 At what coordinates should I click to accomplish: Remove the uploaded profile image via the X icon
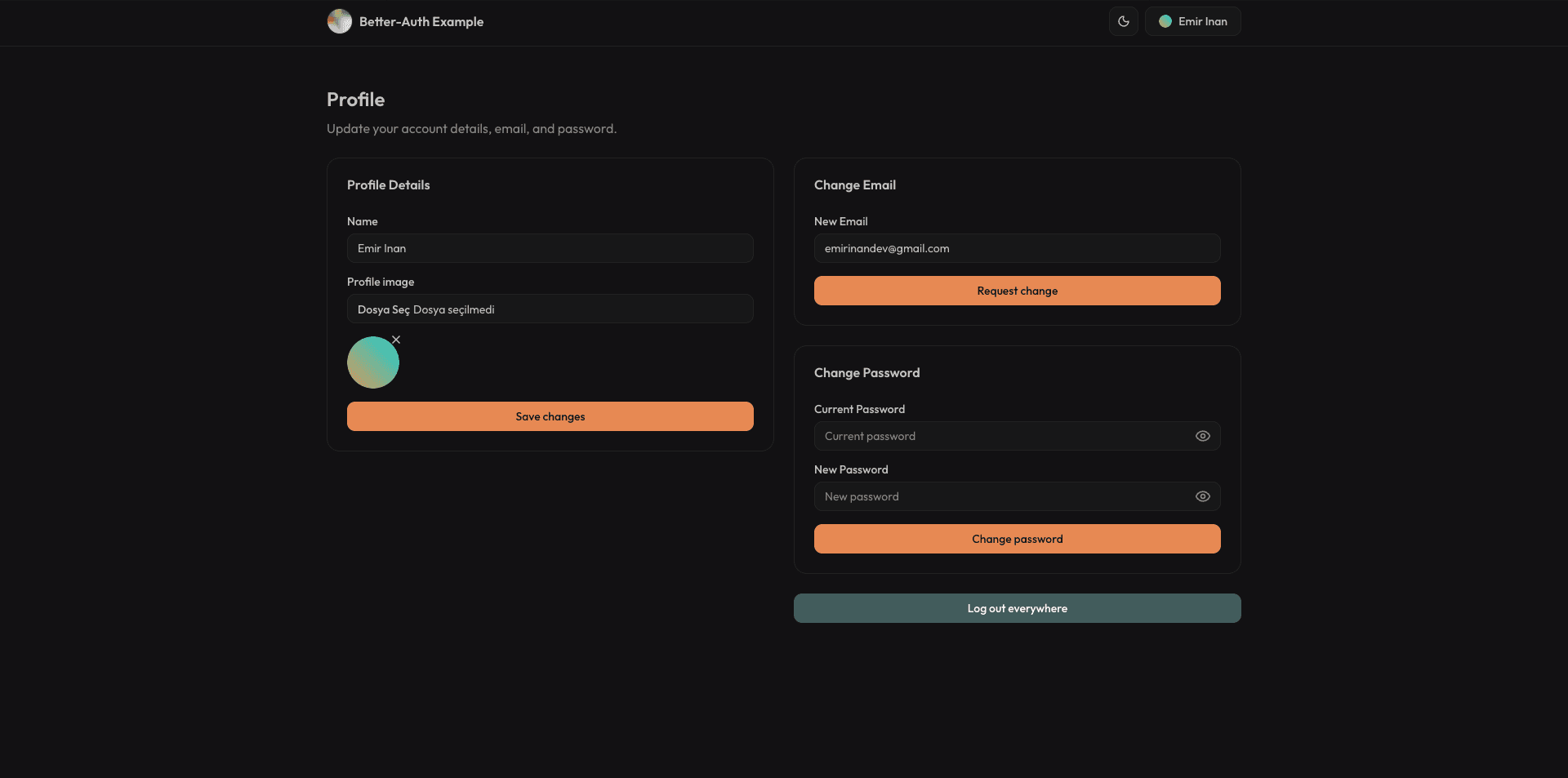395,339
